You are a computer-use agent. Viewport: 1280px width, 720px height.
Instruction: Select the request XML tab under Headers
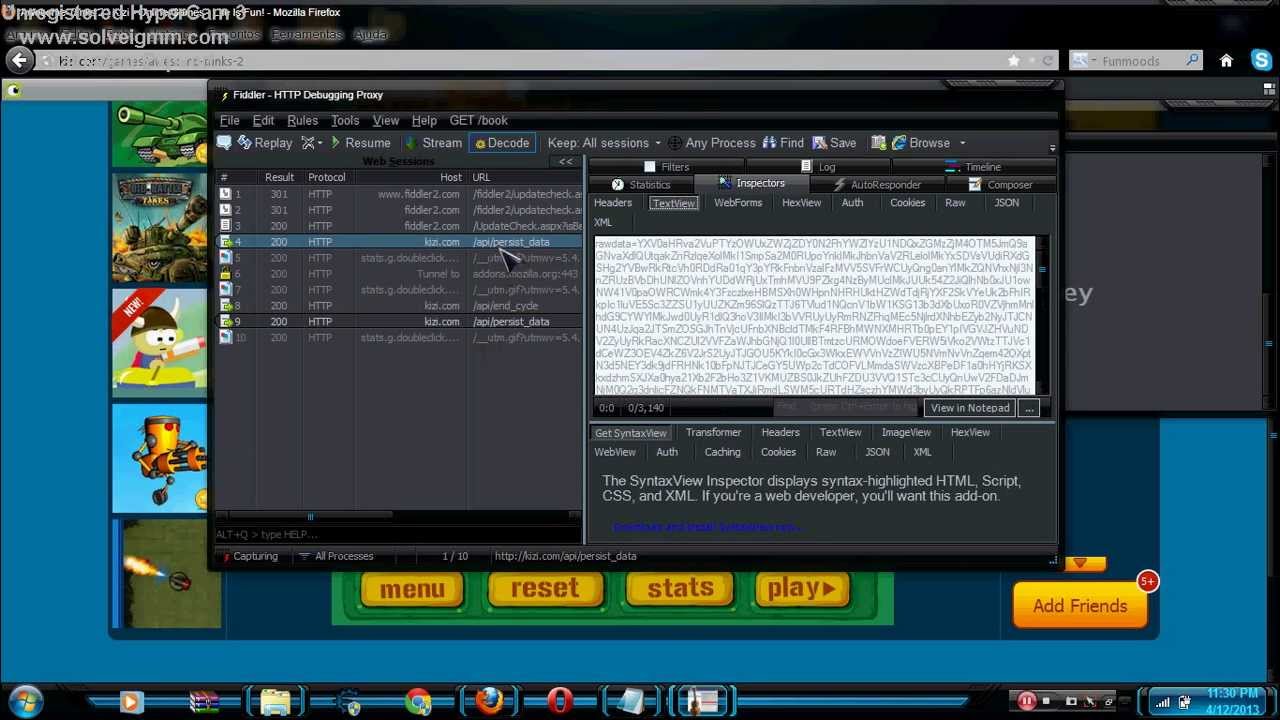602,222
